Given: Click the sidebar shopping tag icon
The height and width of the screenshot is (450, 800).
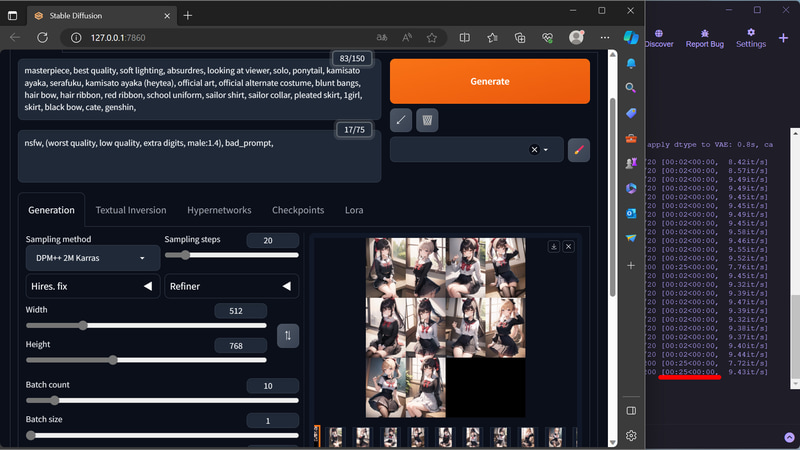Looking at the screenshot, I should pyautogui.click(x=631, y=113).
